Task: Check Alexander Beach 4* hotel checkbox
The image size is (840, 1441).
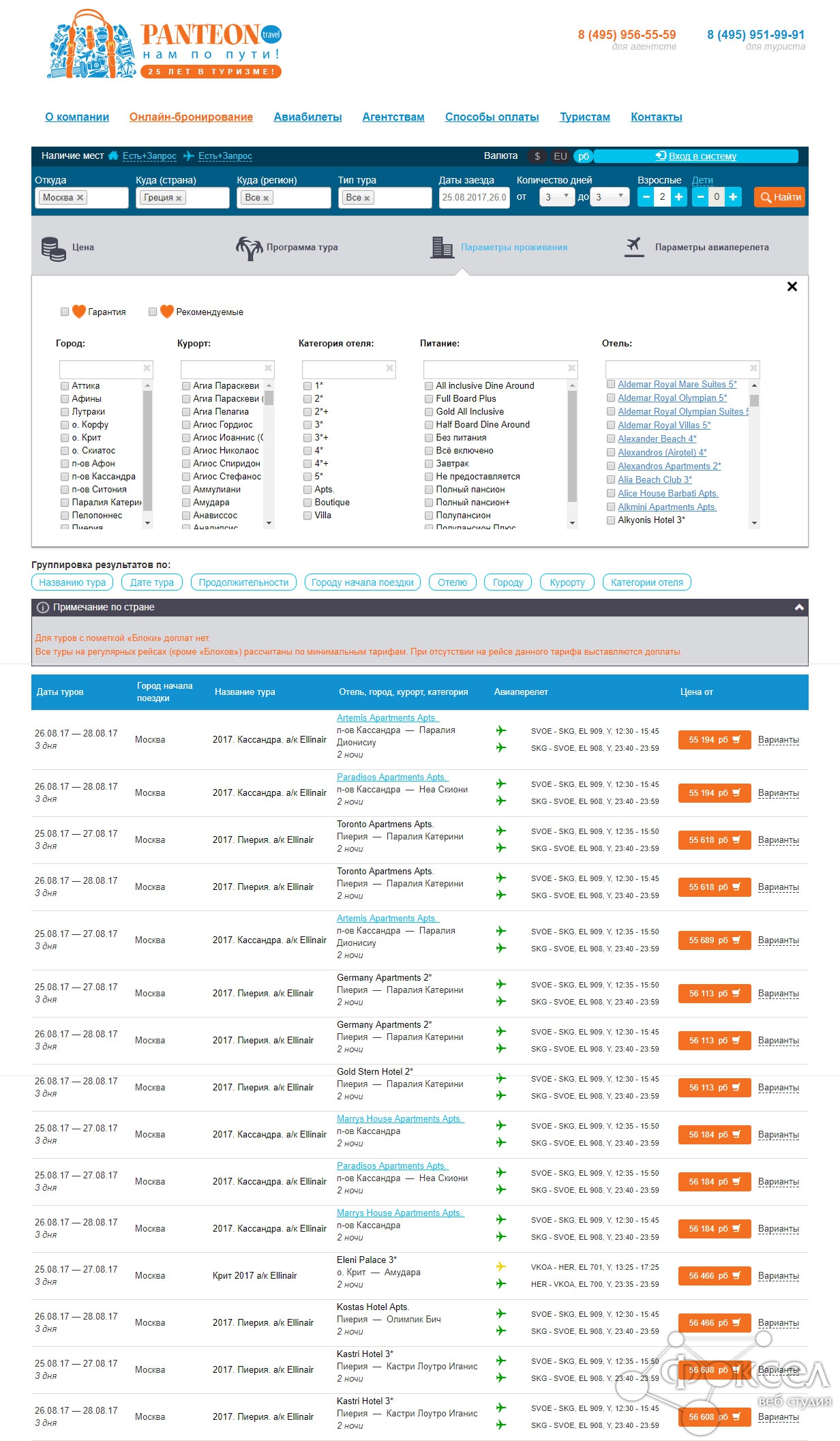Action: click(611, 439)
